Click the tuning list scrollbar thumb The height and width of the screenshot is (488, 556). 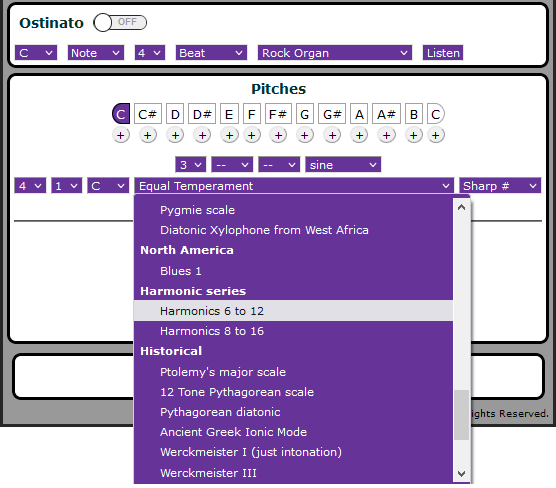point(461,415)
